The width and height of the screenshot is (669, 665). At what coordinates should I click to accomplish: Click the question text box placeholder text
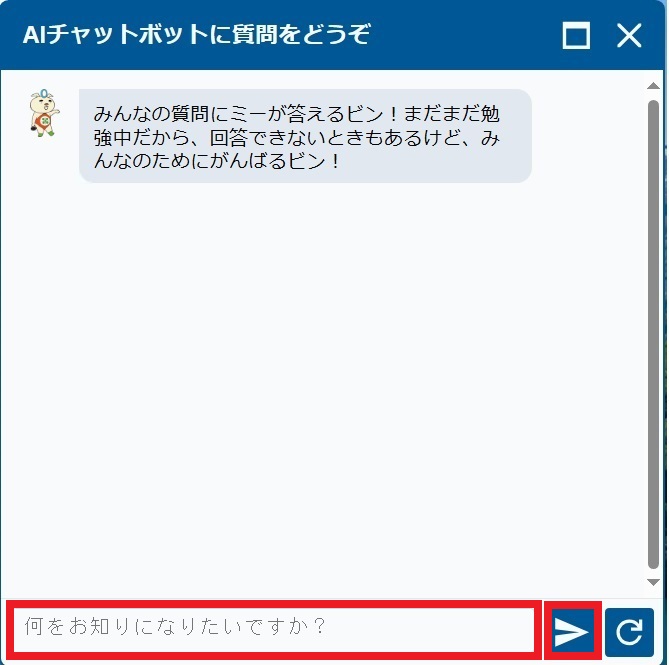[x=175, y=626]
